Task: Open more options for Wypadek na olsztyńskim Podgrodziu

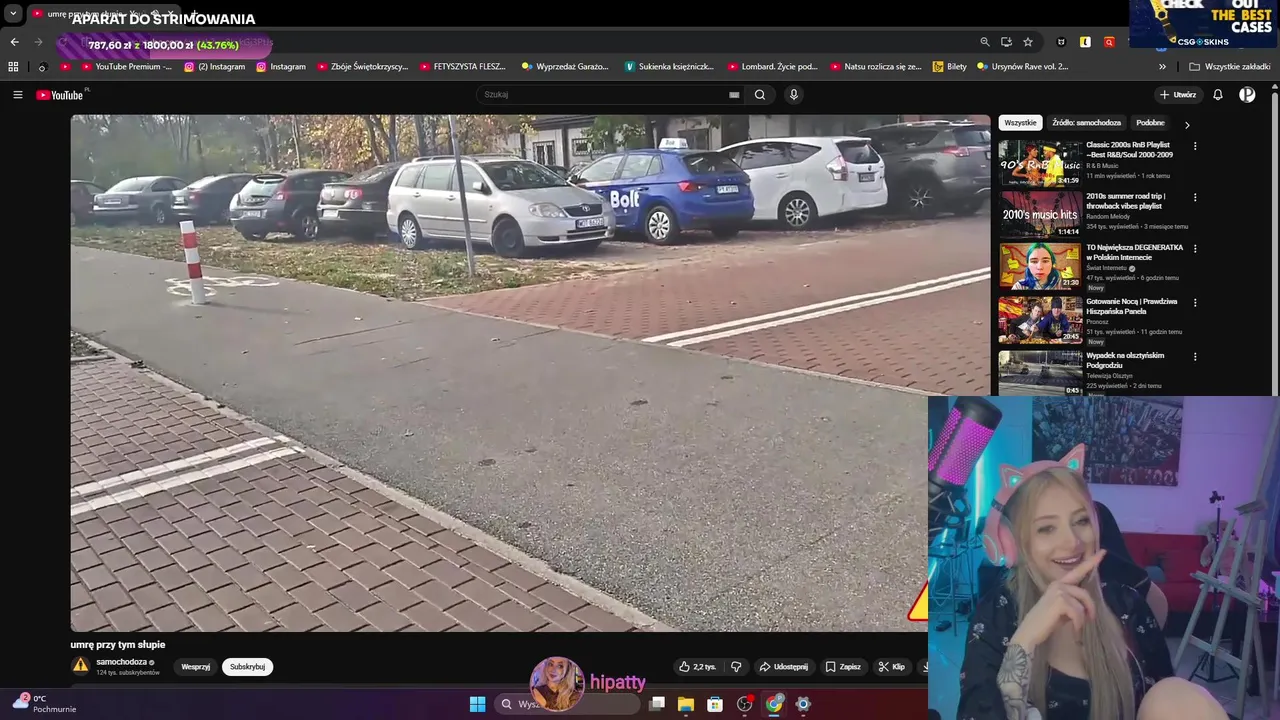Action: (1195, 356)
